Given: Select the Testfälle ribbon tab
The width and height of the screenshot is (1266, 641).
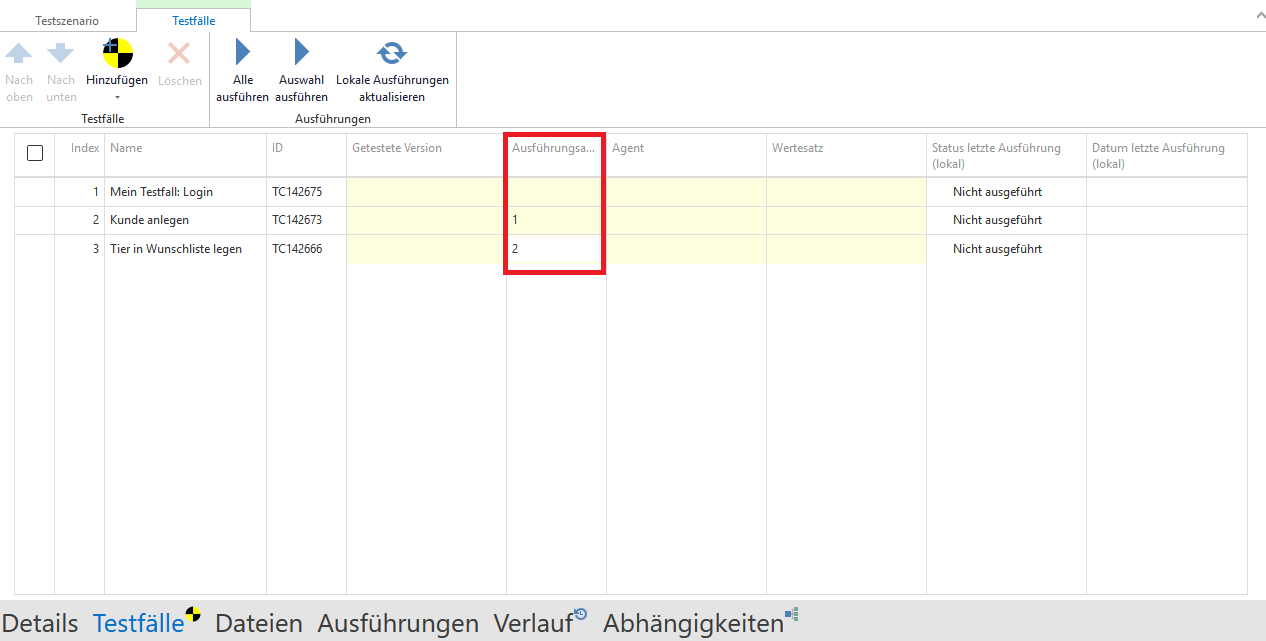Looking at the screenshot, I should (x=193, y=20).
